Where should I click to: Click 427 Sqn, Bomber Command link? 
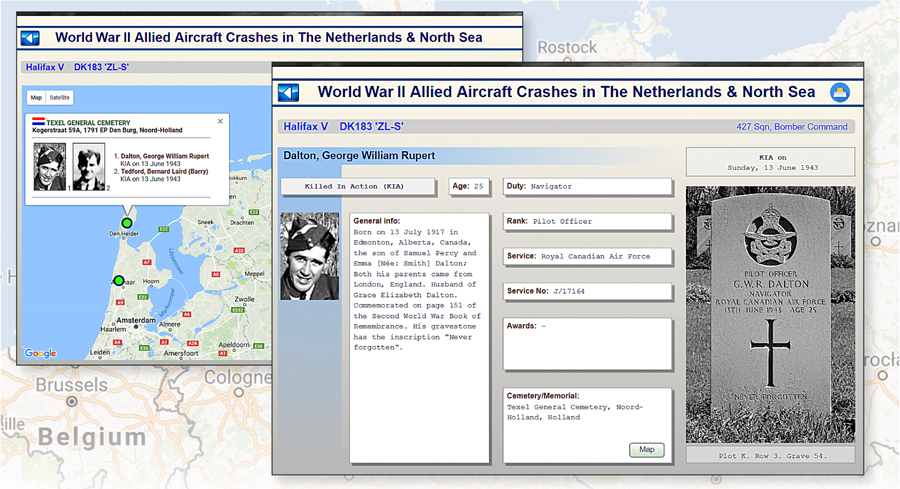(792, 127)
